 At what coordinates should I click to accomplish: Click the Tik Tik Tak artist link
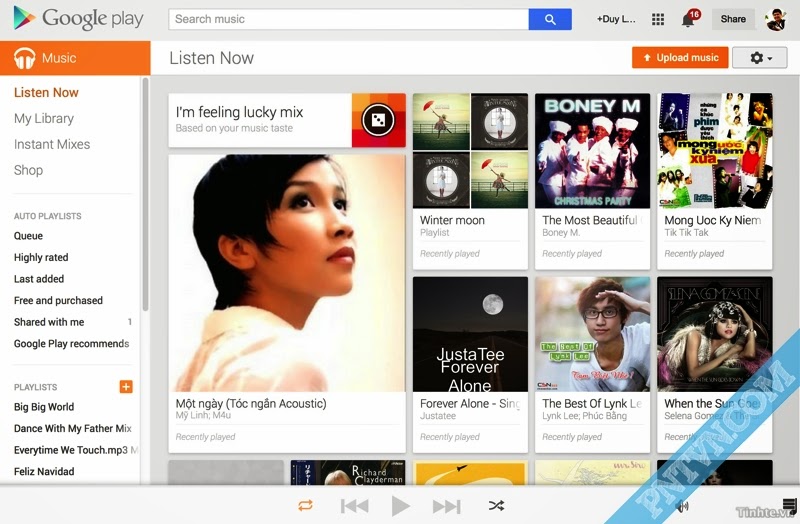[x=686, y=233]
